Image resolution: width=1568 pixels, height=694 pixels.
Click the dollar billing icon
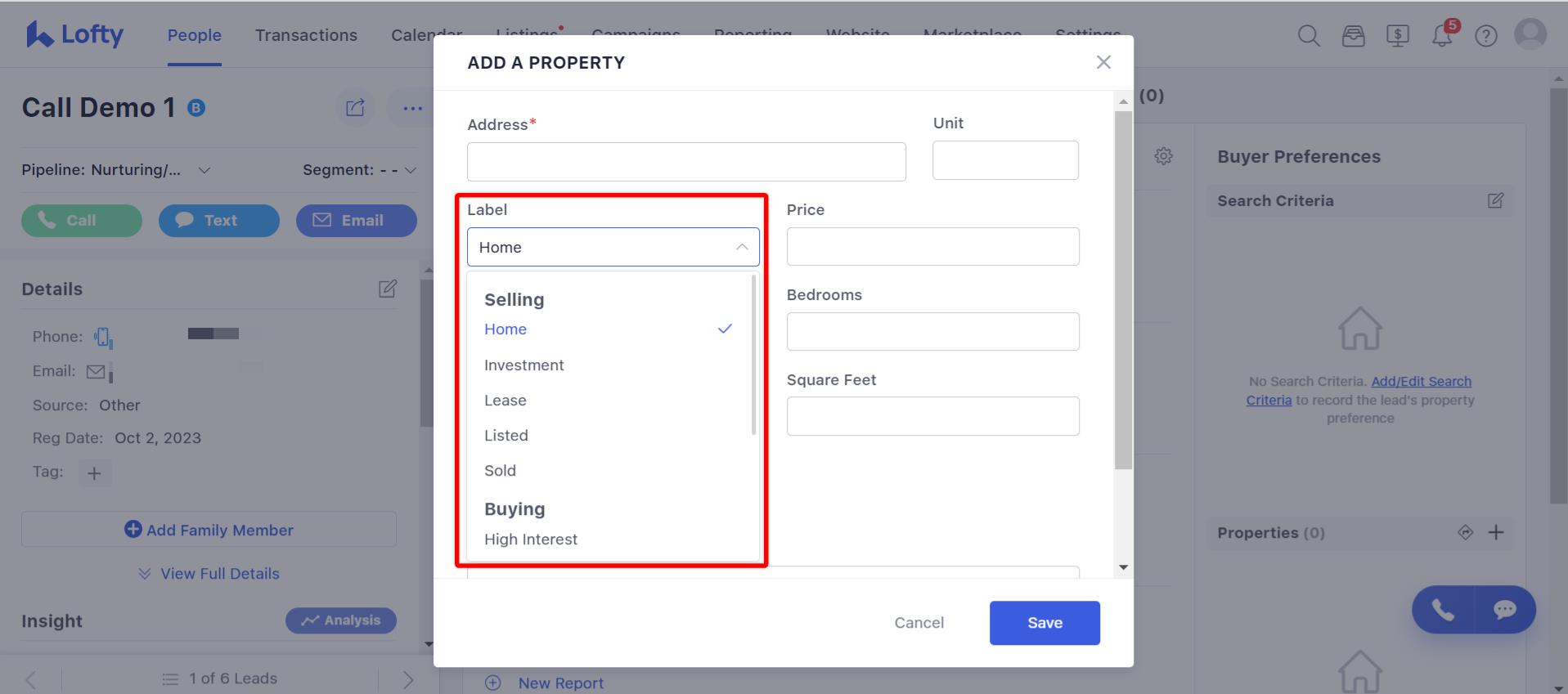coord(1397,36)
